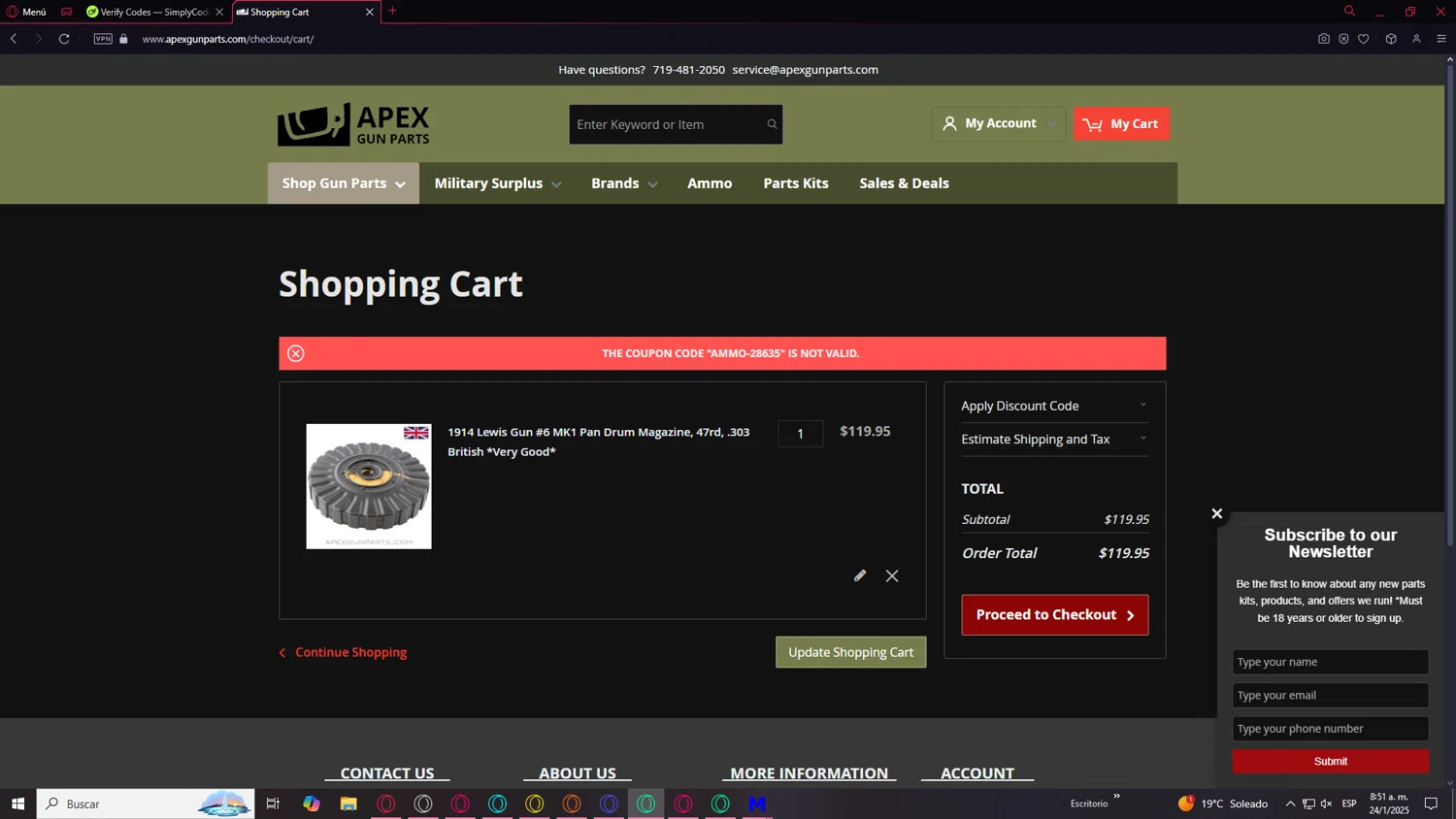
Task: Click the Type your name field
Action: (1330, 662)
